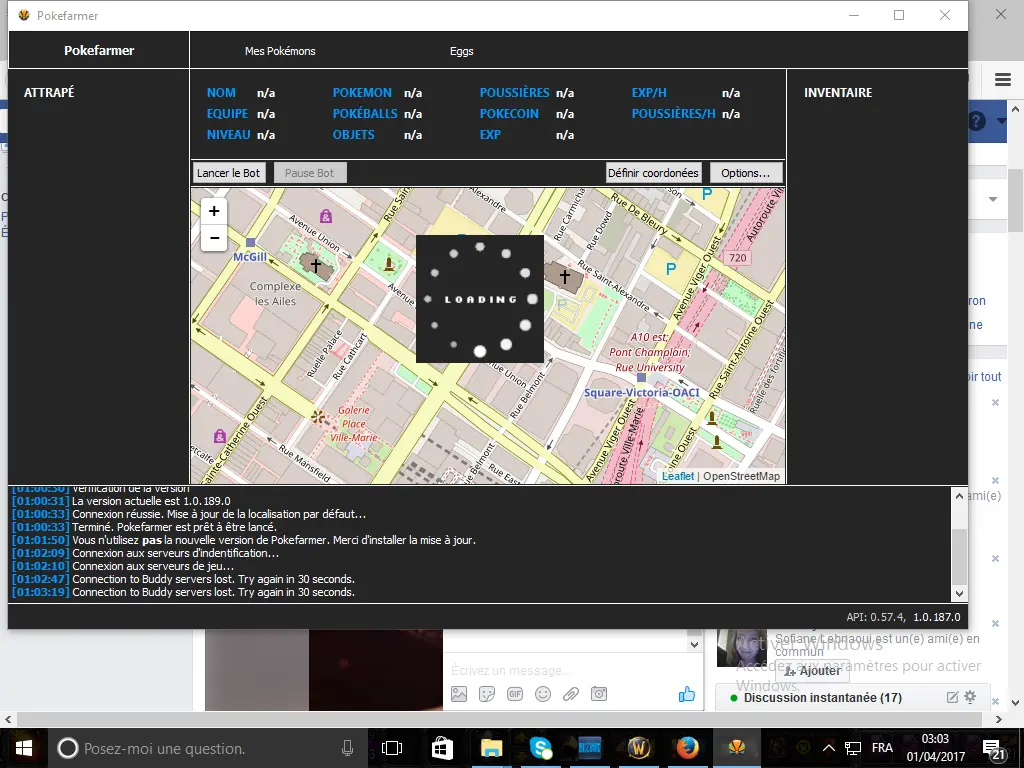
Task: Click the McGill metro station marker
Action: pyautogui.click(x=250, y=243)
